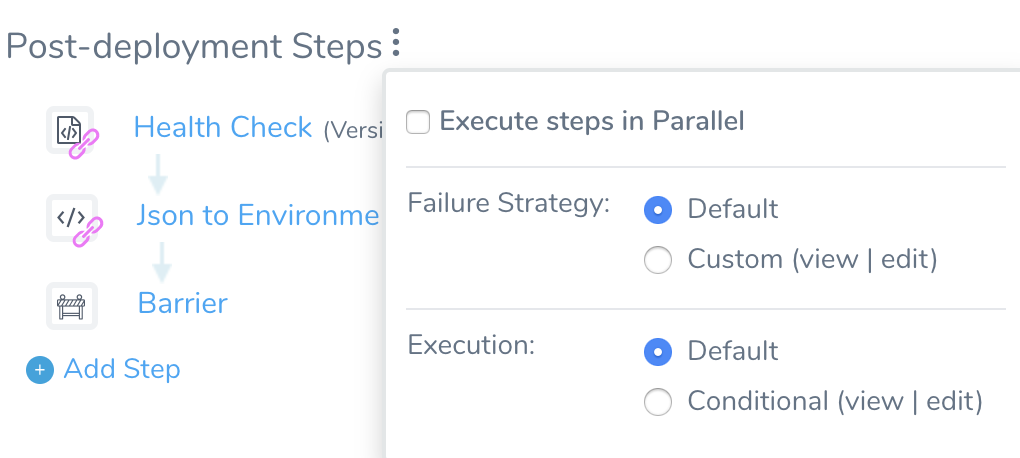1020x458 pixels.
Task: Click pink link badge on Json step icon
Action: click(x=87, y=232)
